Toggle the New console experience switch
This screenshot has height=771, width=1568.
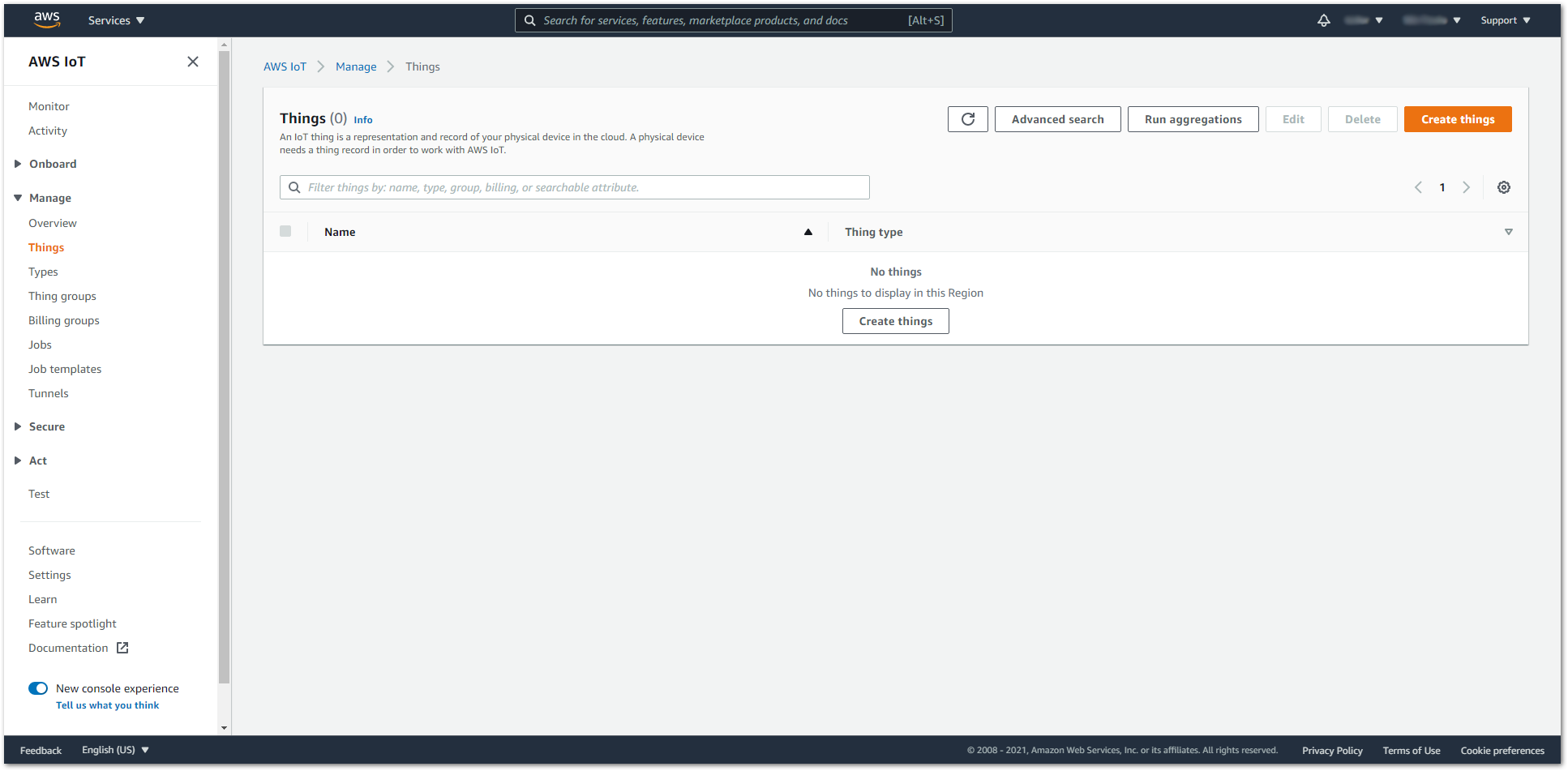click(x=38, y=688)
